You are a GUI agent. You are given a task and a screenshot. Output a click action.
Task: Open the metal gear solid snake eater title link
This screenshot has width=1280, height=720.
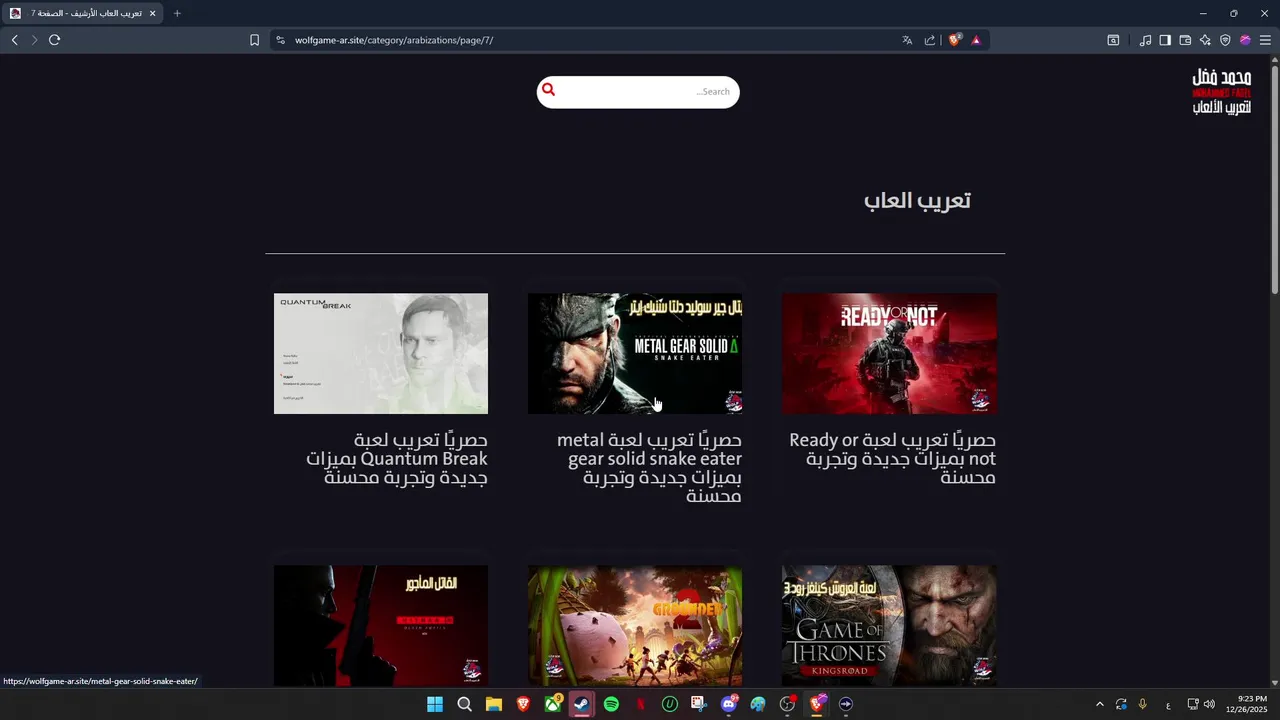click(649, 468)
